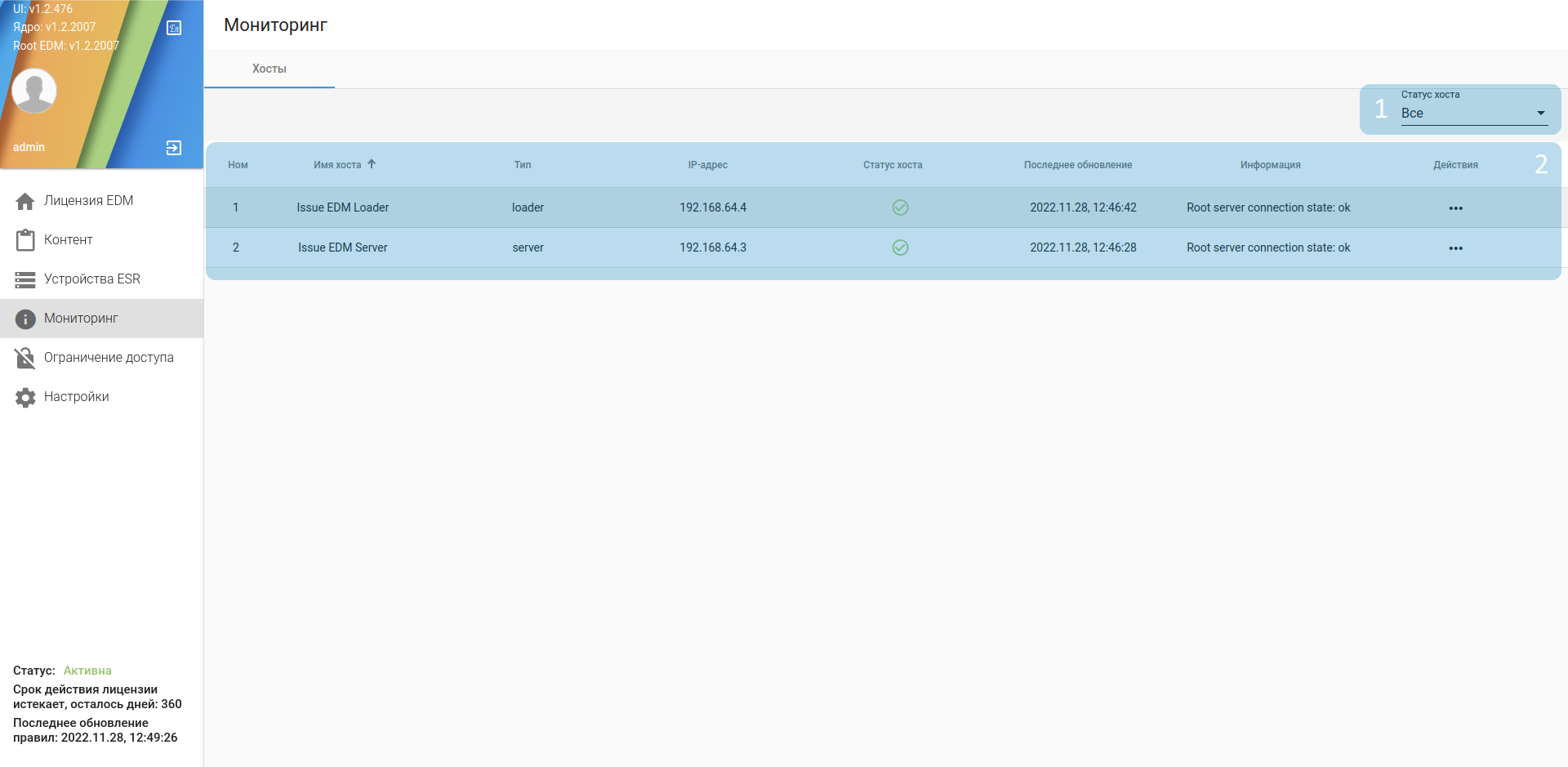Click the sort arrow next to Имя хоста

click(x=372, y=164)
